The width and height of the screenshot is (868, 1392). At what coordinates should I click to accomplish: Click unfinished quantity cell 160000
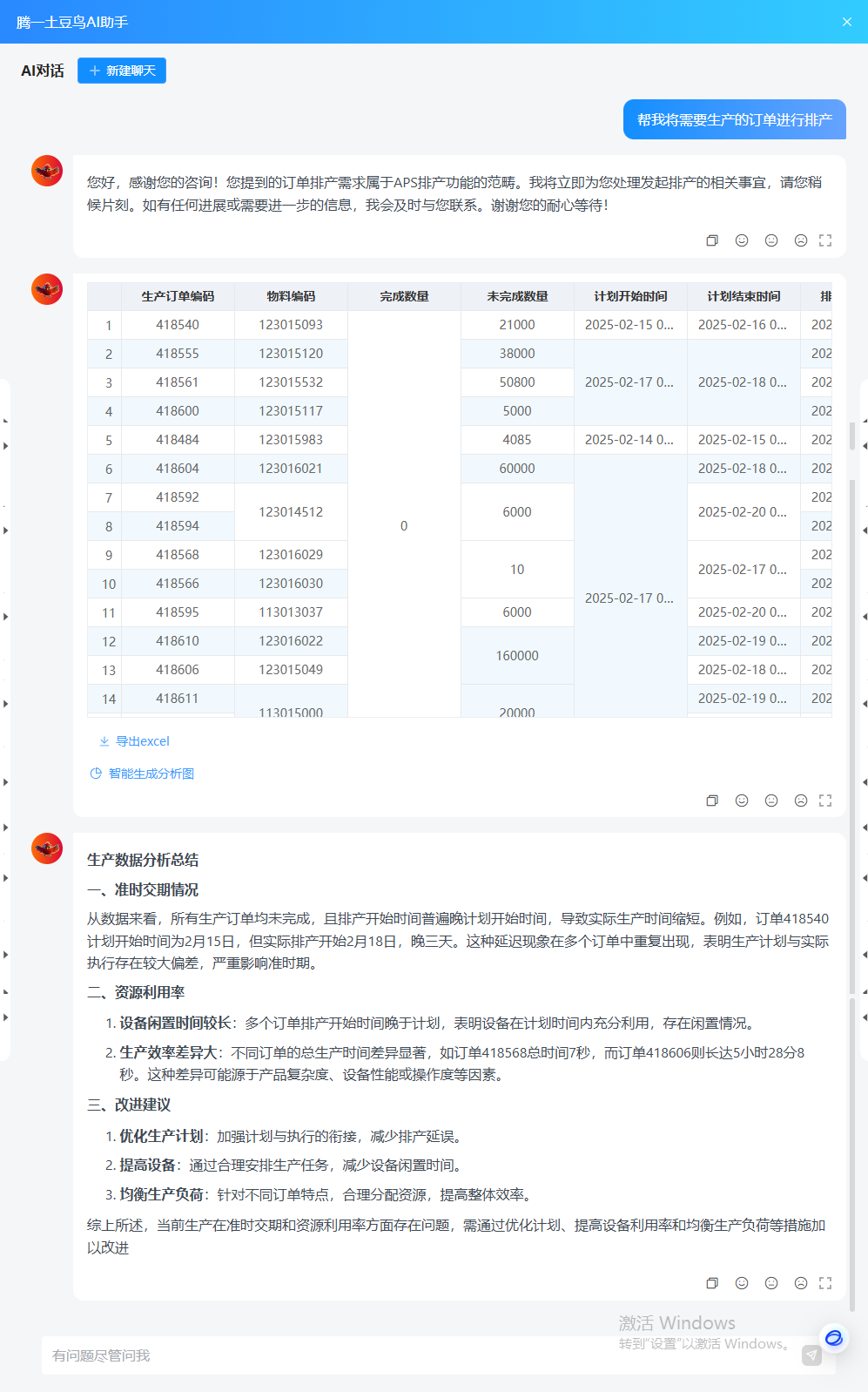(517, 656)
